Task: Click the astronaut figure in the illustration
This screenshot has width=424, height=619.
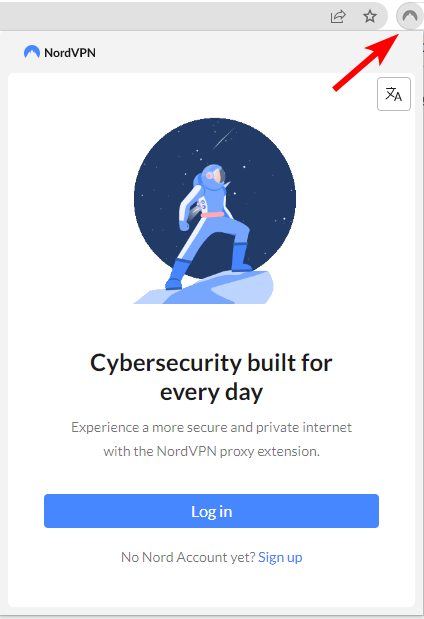Action: (211, 225)
